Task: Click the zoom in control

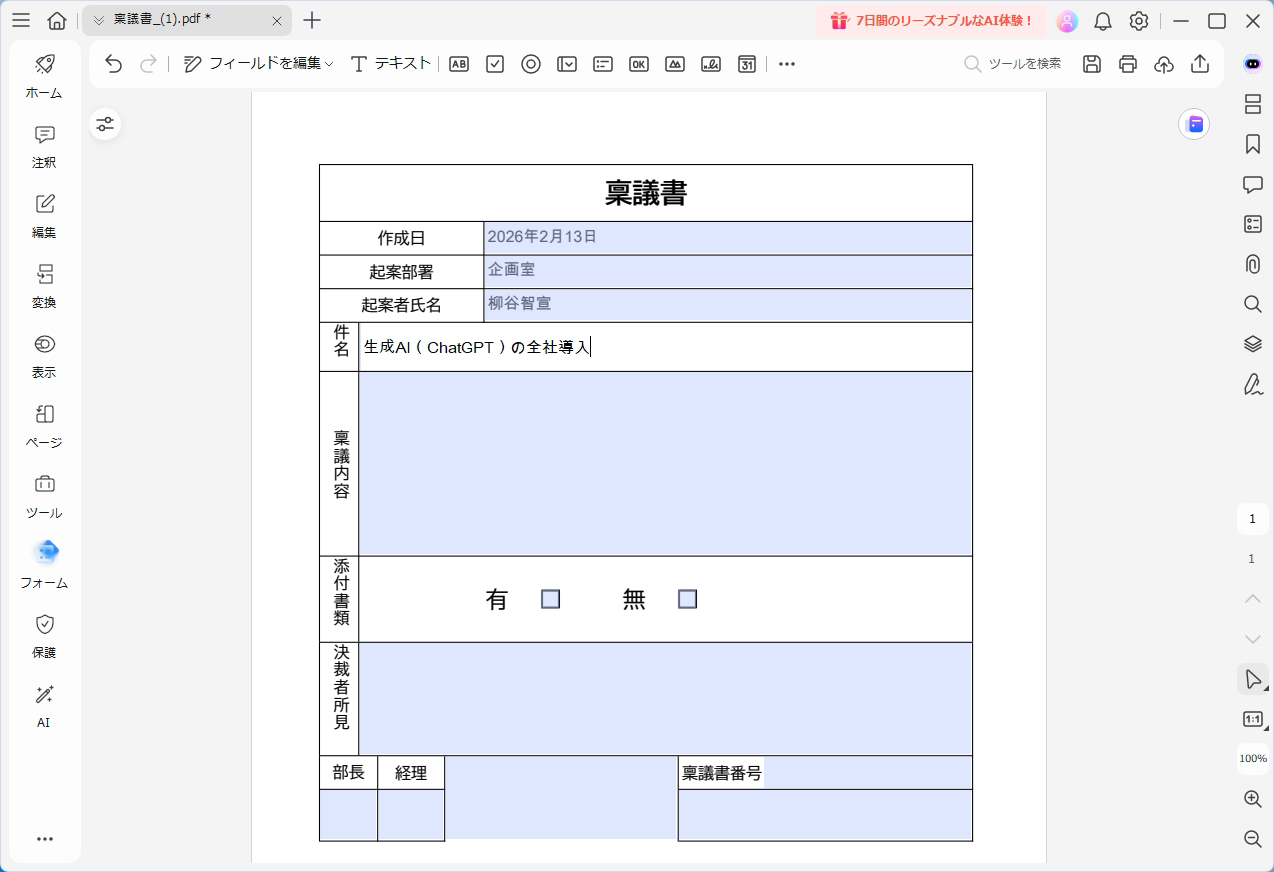Action: click(x=1252, y=798)
